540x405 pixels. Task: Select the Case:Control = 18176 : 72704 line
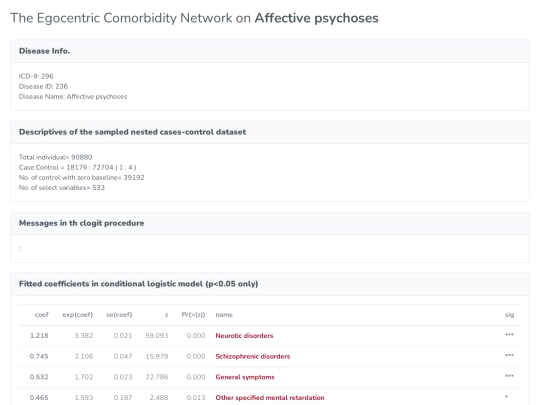[x=77, y=167]
